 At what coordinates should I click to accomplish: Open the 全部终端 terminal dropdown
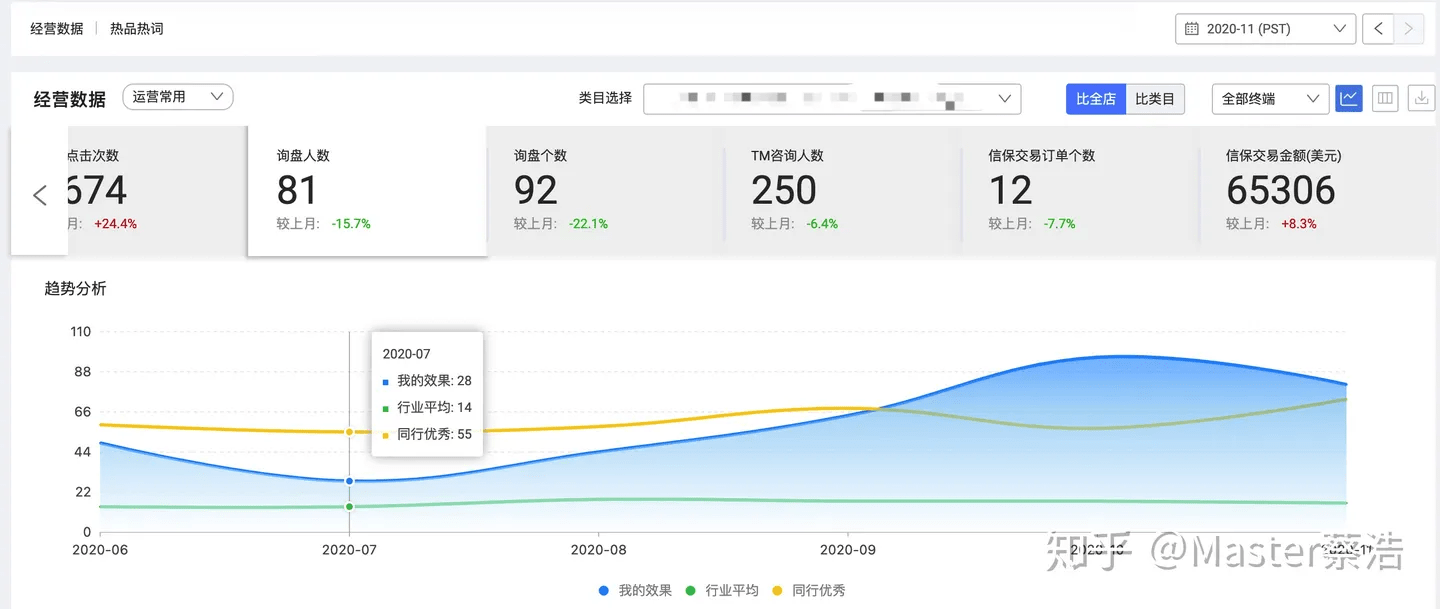point(1270,99)
